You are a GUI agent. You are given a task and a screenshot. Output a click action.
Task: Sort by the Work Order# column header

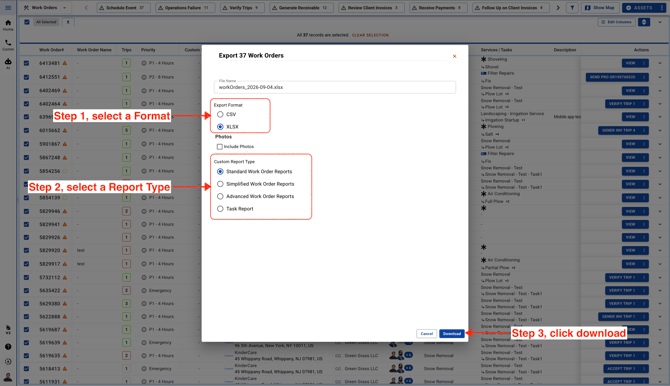pyautogui.click(x=51, y=50)
